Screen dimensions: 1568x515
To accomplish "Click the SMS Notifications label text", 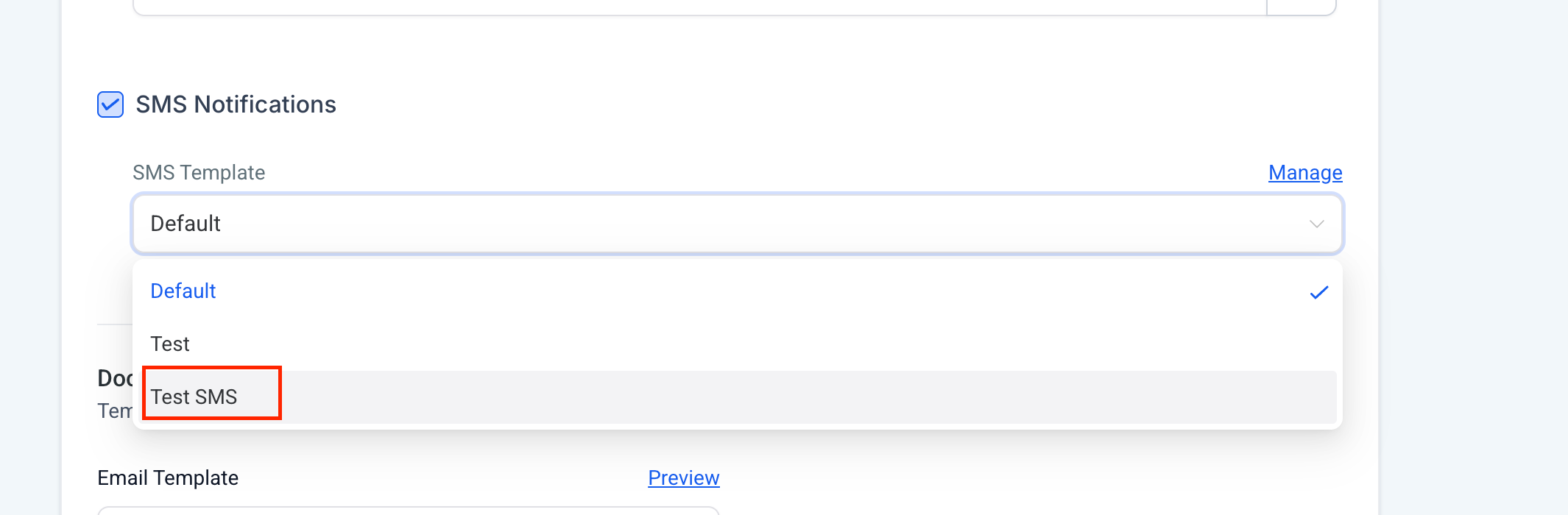I will [236, 104].
